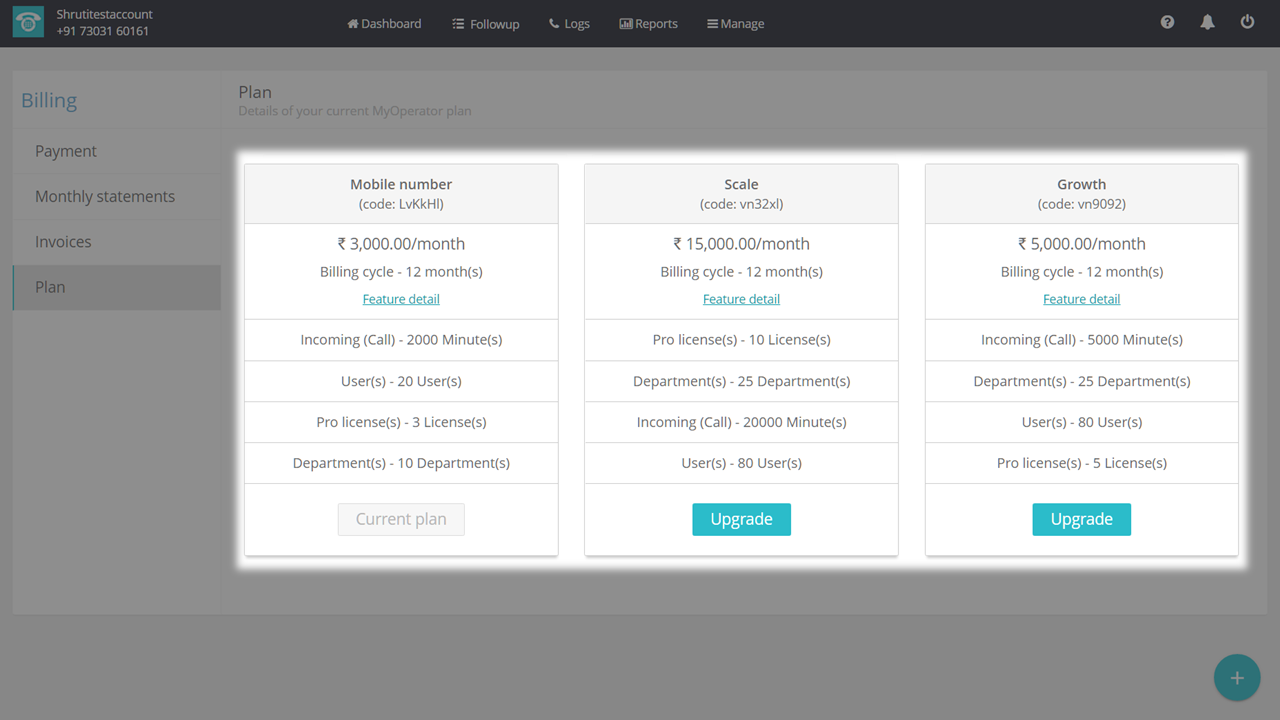The height and width of the screenshot is (720, 1280).
Task: Open the Logs menu item
Action: [569, 23]
